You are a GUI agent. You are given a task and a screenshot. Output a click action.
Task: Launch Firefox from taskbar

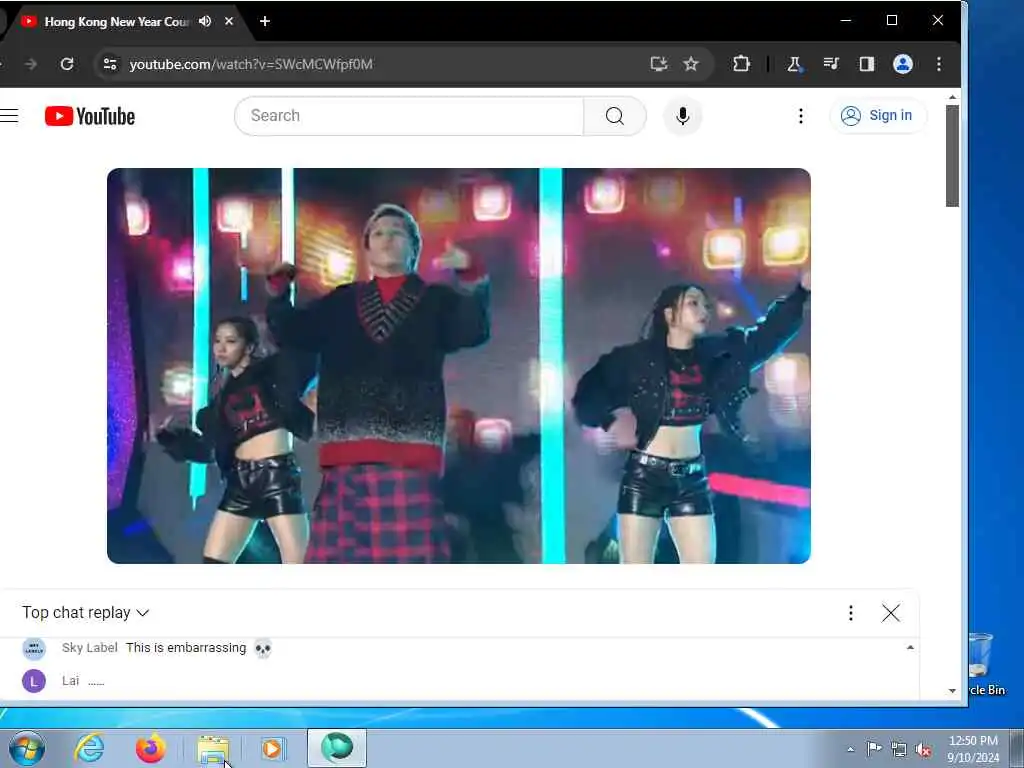pos(150,748)
